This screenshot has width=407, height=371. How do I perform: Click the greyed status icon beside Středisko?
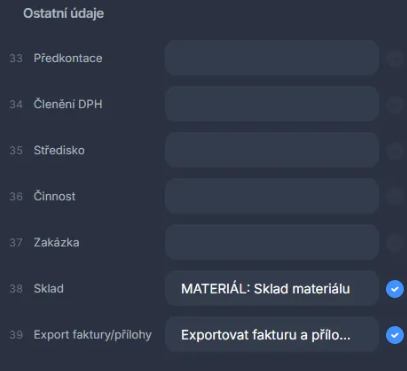pos(395,151)
